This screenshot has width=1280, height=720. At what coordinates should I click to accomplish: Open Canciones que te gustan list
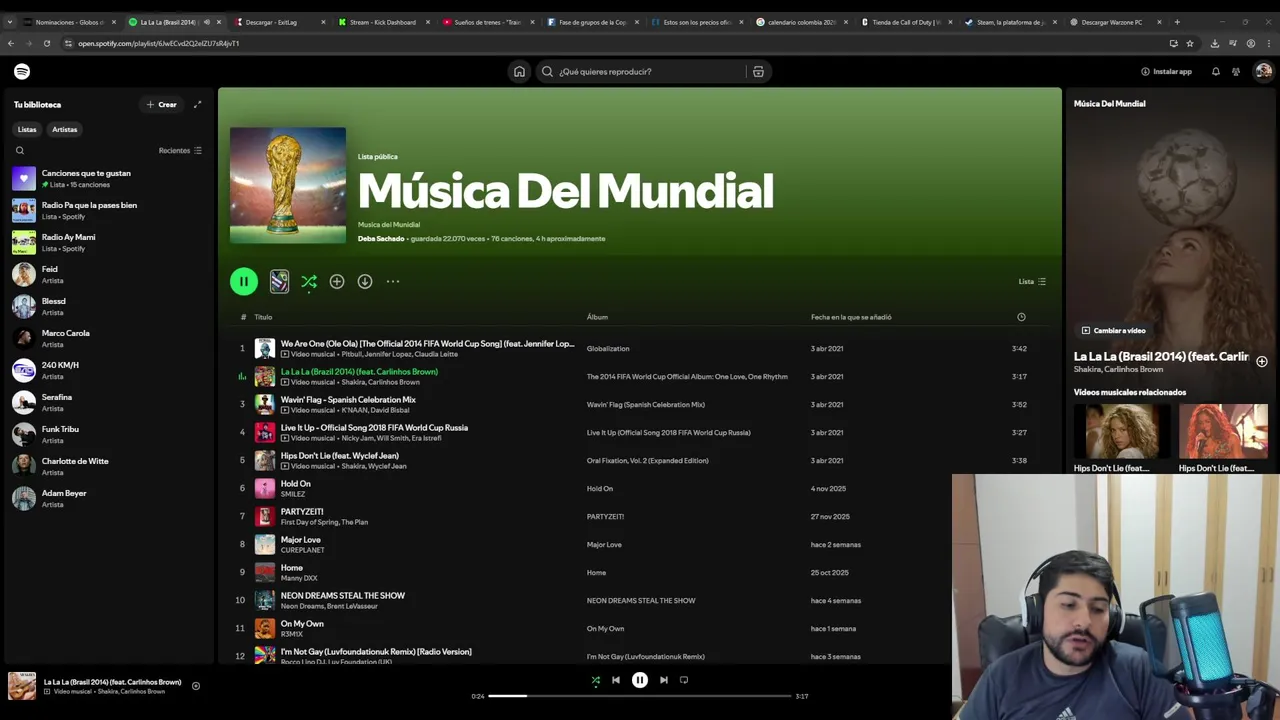[110, 178]
